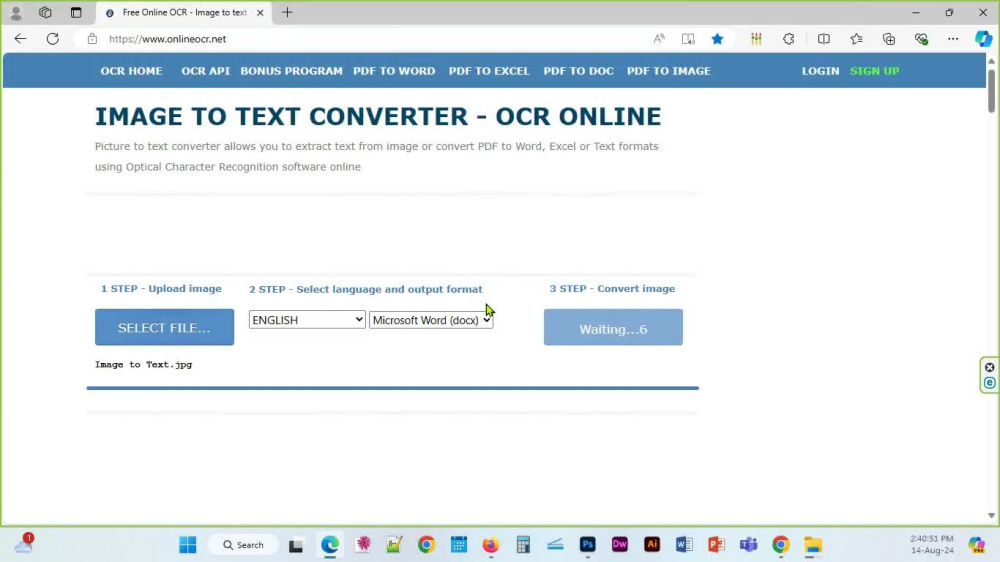
Task: Click the SELECT FILE... button
Action: tap(165, 327)
